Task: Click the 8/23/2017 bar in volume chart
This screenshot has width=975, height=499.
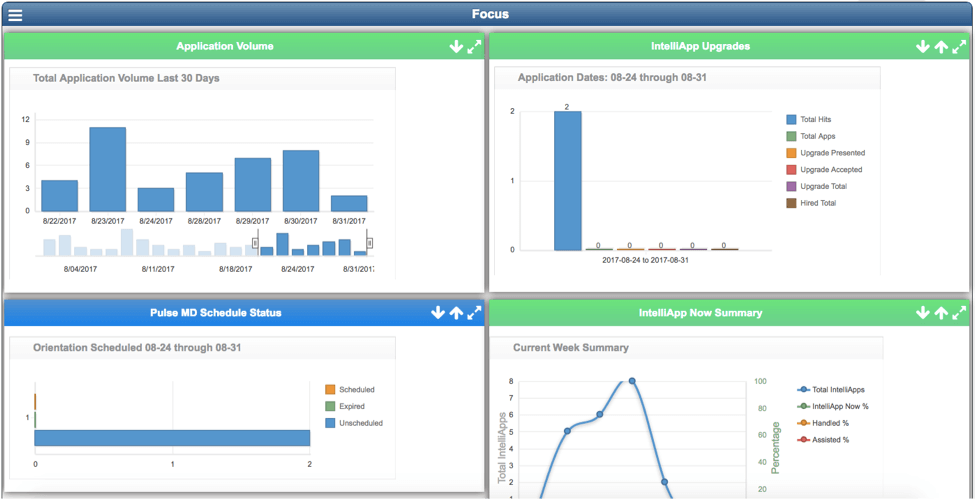Action: click(108, 169)
